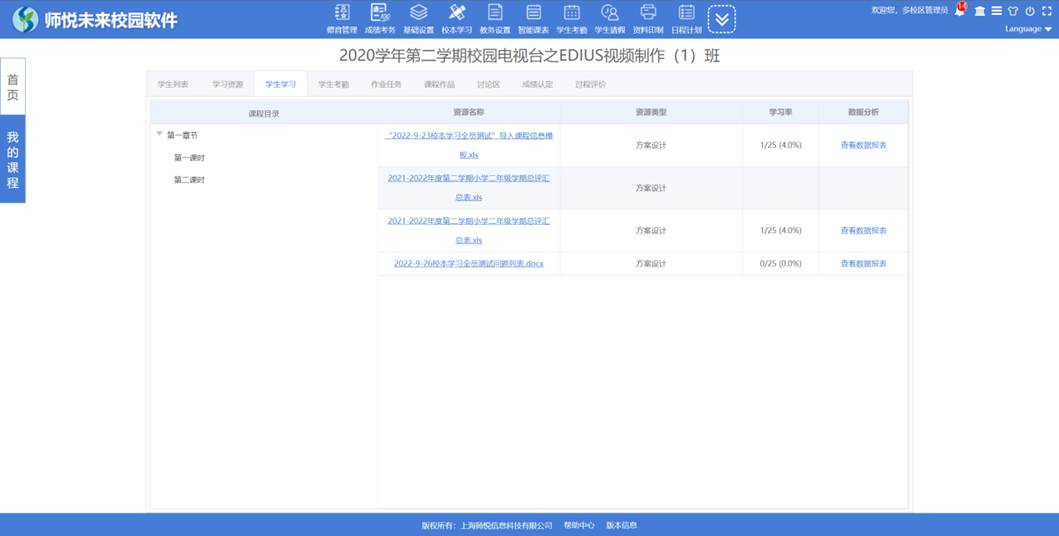Screen dimensions: 1059x536
Task: Select 第二课时 in course directory
Action: click(189, 180)
